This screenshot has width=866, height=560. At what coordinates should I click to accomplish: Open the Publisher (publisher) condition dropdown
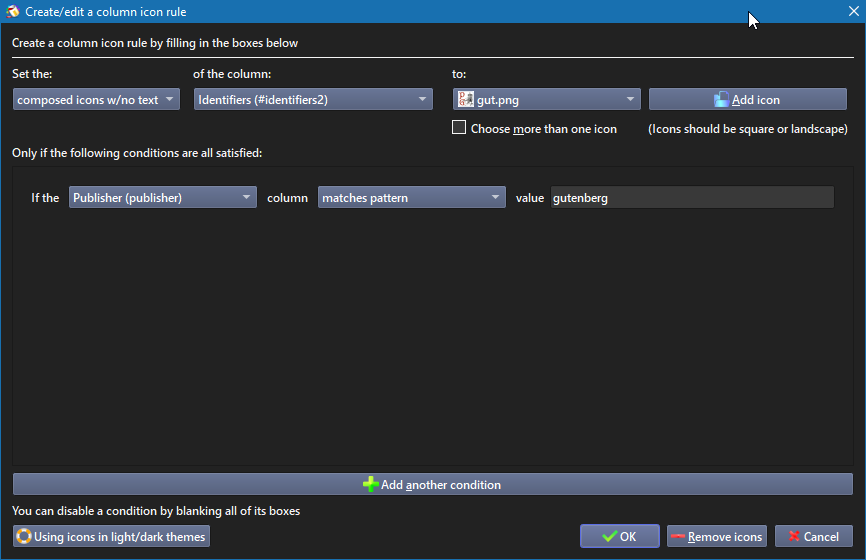[163, 197]
